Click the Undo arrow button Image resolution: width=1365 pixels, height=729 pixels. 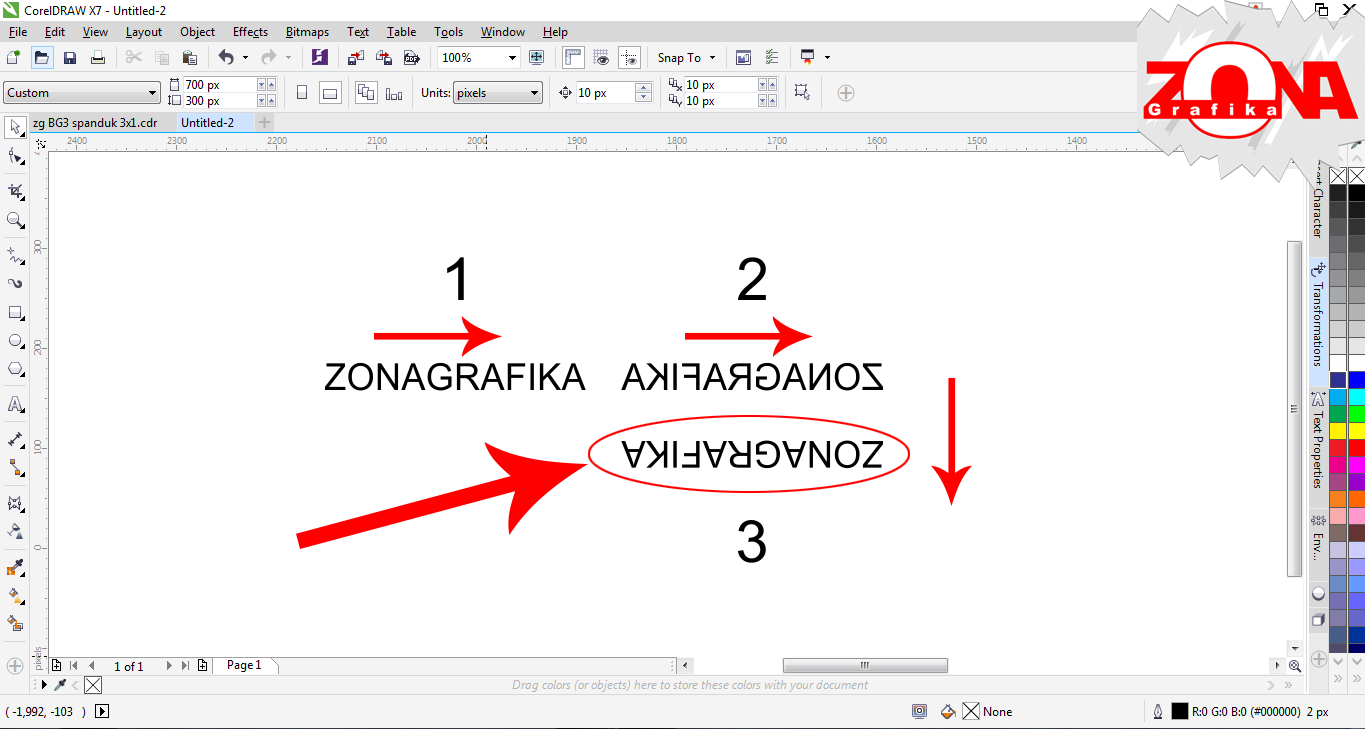coord(226,57)
